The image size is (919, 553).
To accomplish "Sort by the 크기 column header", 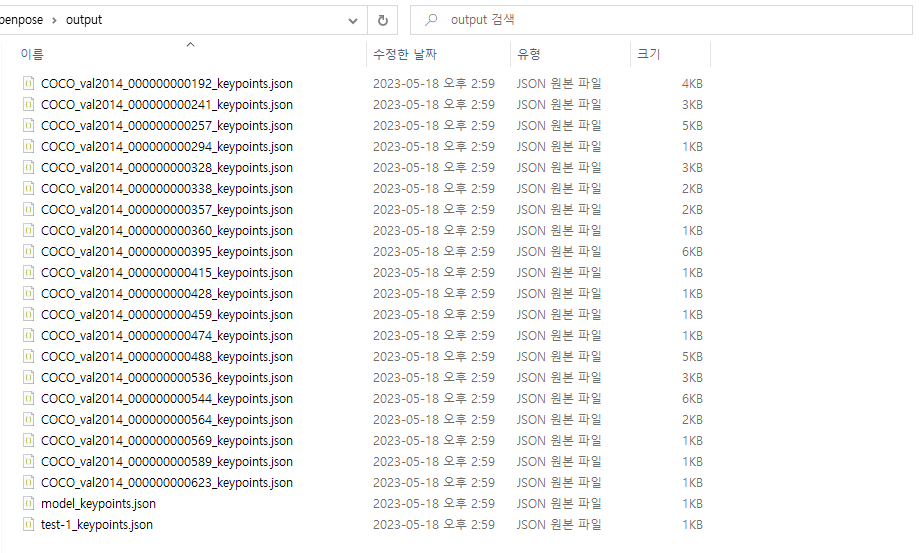I will [649, 54].
